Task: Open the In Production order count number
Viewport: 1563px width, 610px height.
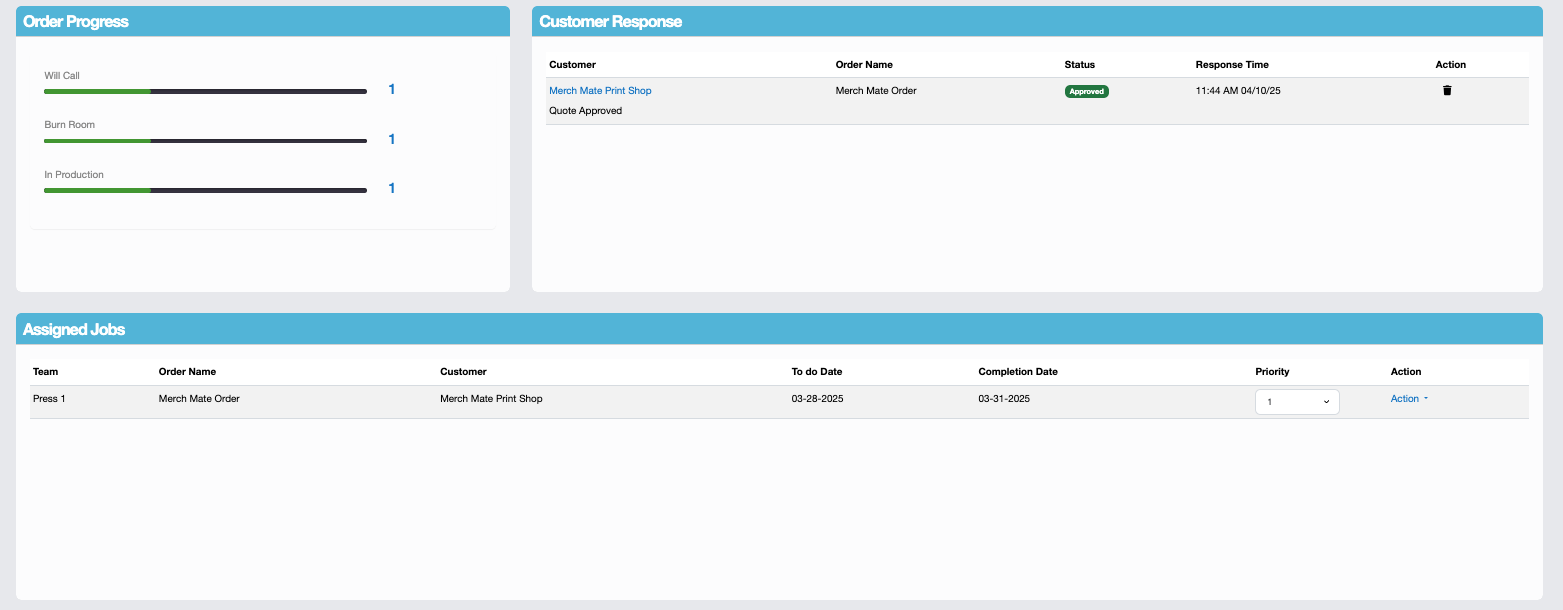Action: (392, 189)
